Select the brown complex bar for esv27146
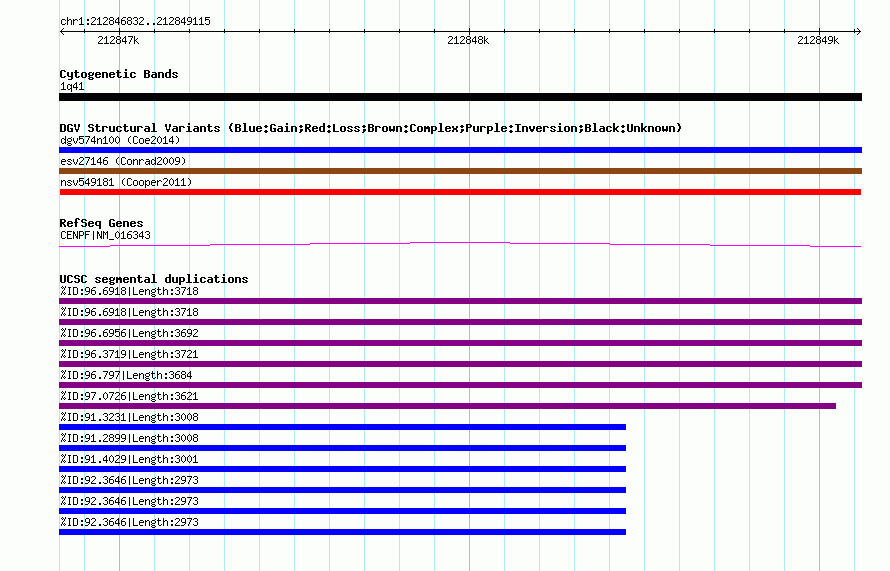Viewport: 890px width, 571px height. (460, 171)
